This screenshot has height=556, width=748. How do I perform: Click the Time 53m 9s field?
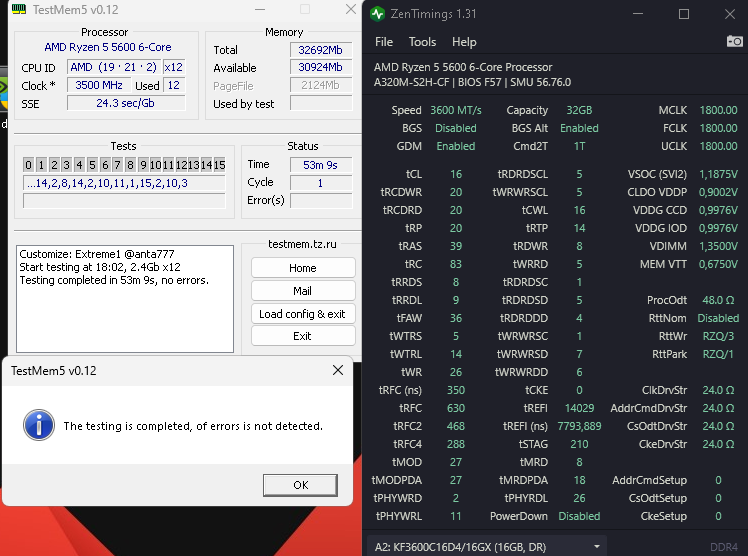click(x=321, y=165)
